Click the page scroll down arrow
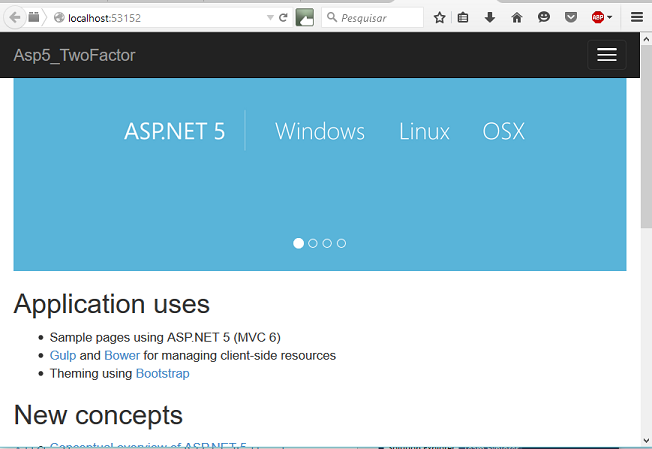The image size is (652, 449). click(646, 440)
